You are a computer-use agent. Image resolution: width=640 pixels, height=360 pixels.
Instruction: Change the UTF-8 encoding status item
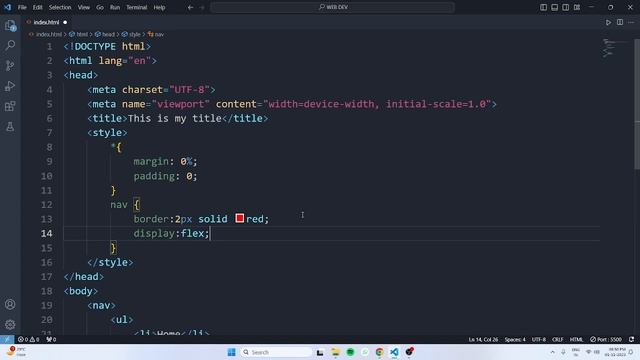pyautogui.click(x=539, y=339)
